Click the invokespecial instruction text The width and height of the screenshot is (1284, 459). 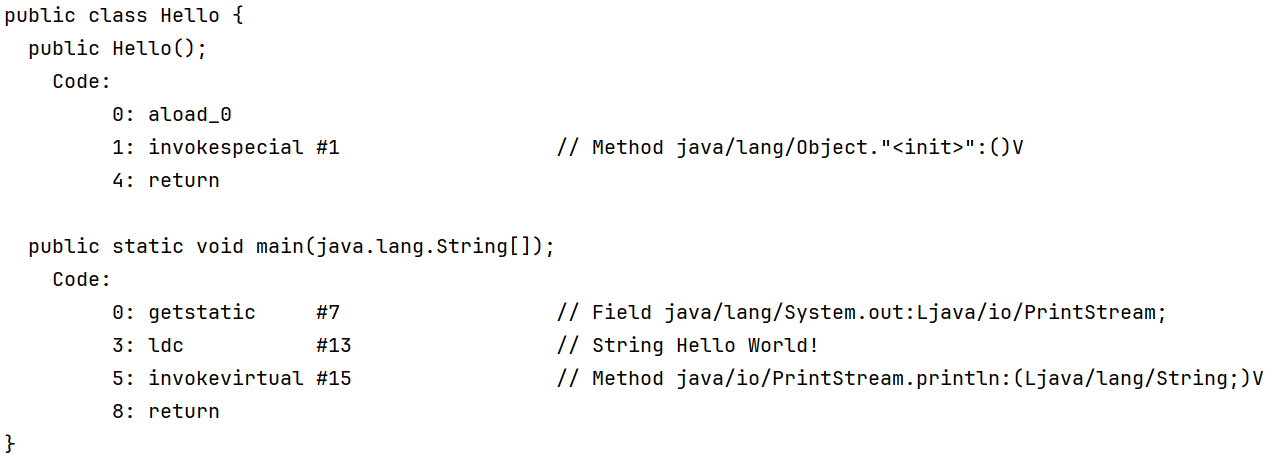click(x=225, y=148)
